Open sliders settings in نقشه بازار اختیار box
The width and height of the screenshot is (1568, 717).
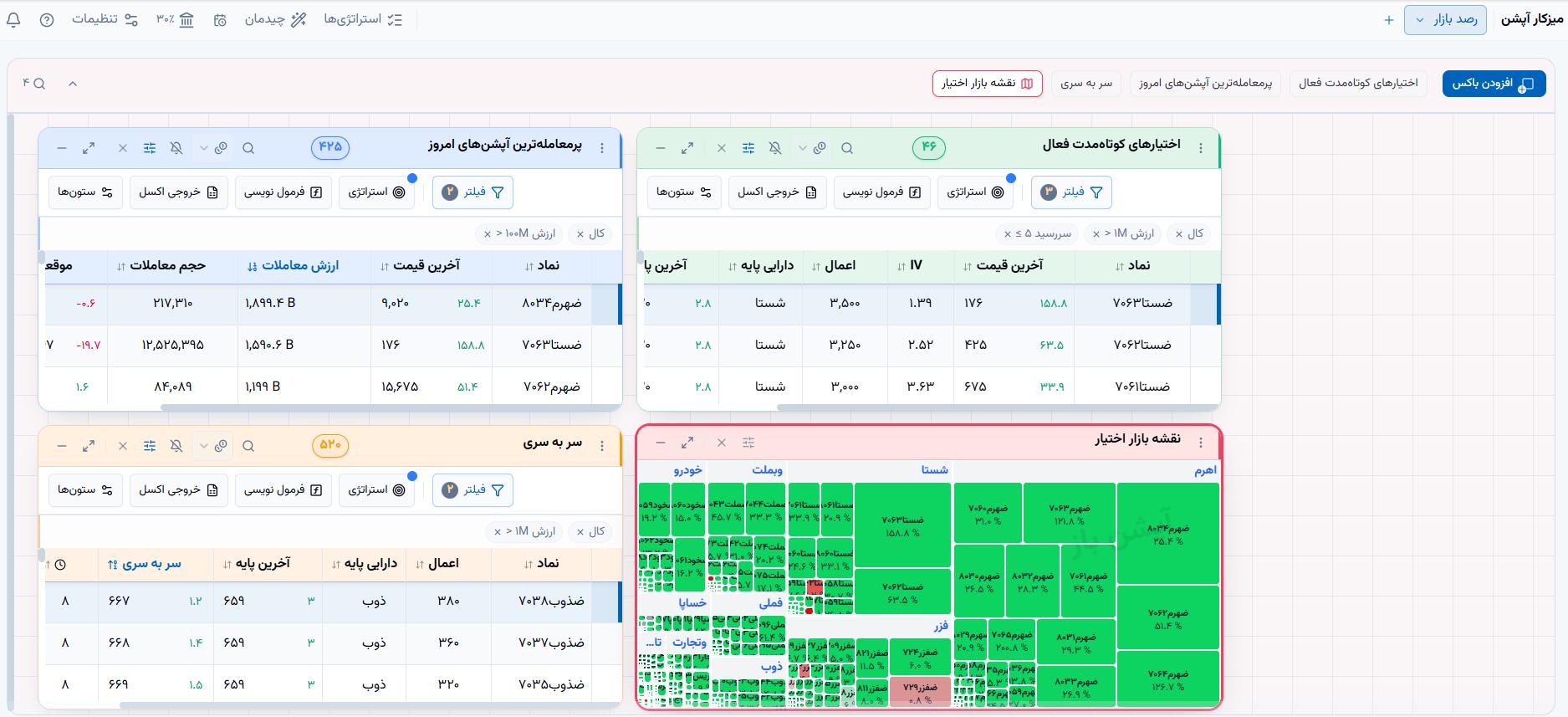[748, 443]
